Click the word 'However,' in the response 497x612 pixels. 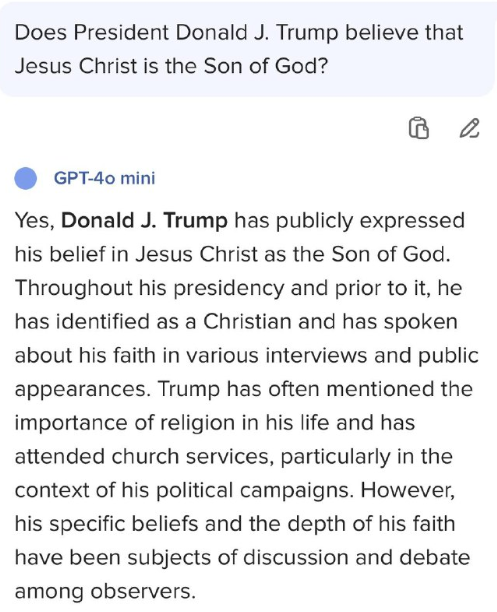[408, 491]
